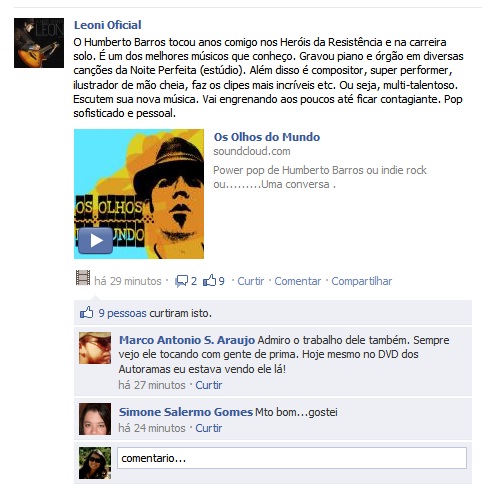
Task: Click Comentar under the main post
Action: click(x=297, y=281)
